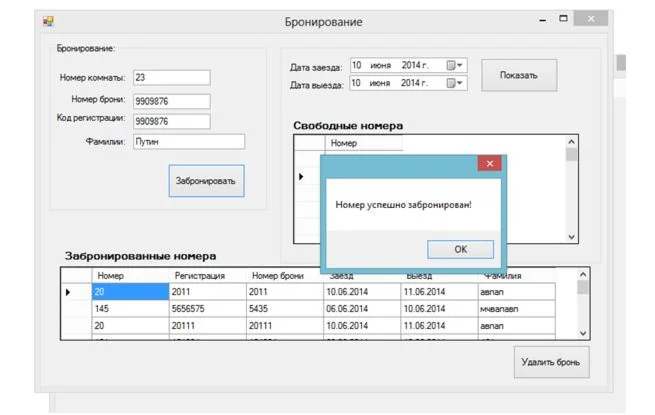The height and width of the screenshot is (415, 655).
Task: Focus the Номер комнаты input field
Action: coord(170,77)
